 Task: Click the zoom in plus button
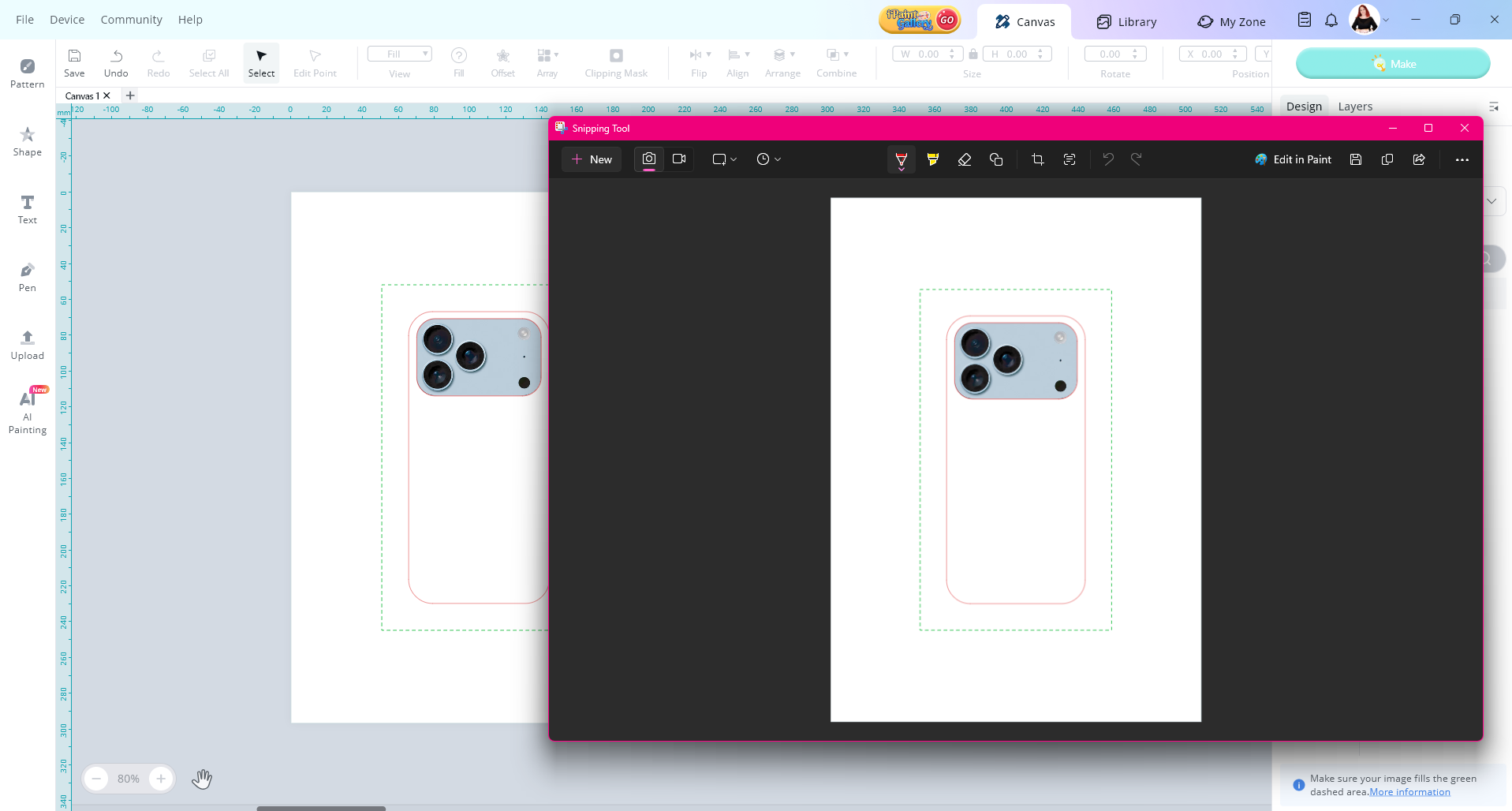click(x=161, y=779)
